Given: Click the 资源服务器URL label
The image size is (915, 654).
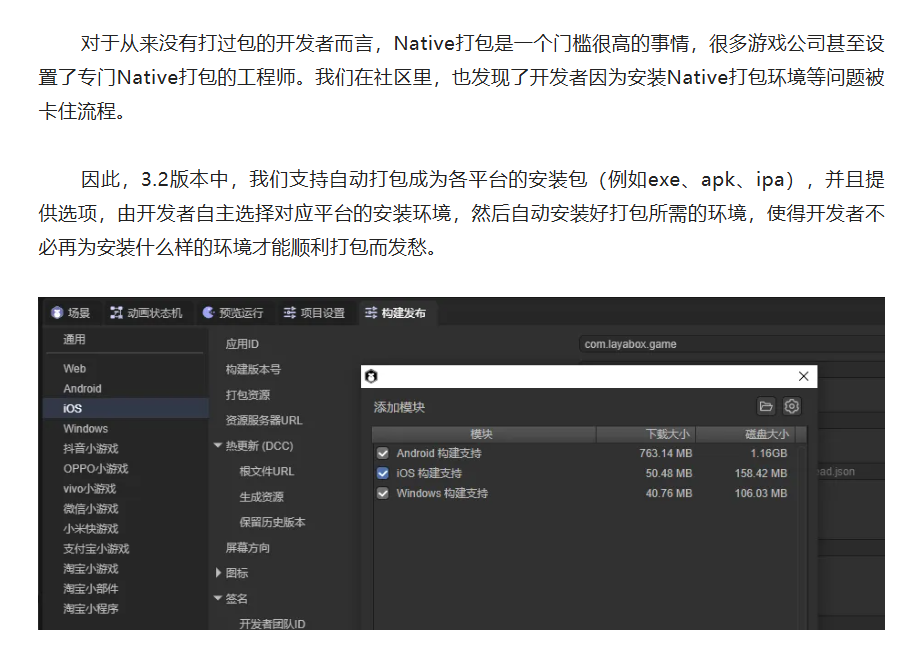Looking at the screenshot, I should [x=264, y=420].
